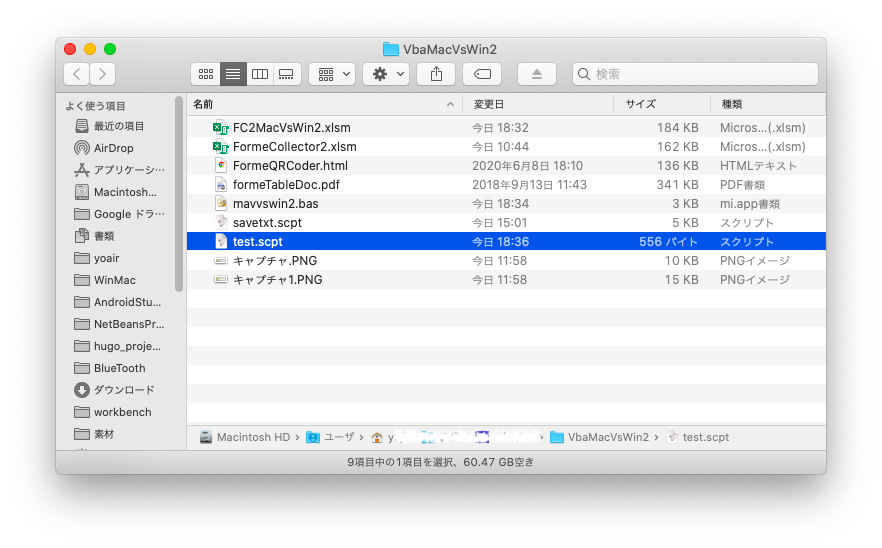Screen dimensions: 882x548
Task: Go back with the left arrow button
Action: tap(76, 74)
